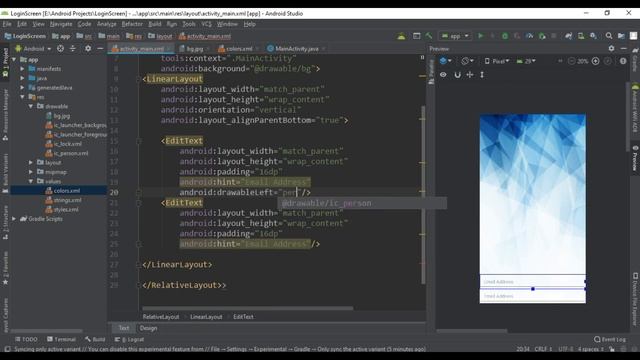Toggle the Device File Explorer side tab
This screenshot has height=360, width=640.
point(635,299)
